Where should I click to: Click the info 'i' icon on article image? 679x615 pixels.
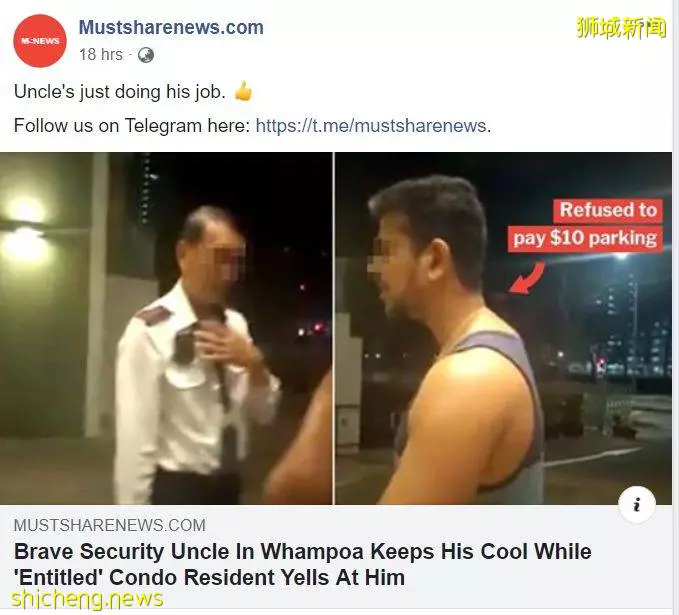click(637, 505)
